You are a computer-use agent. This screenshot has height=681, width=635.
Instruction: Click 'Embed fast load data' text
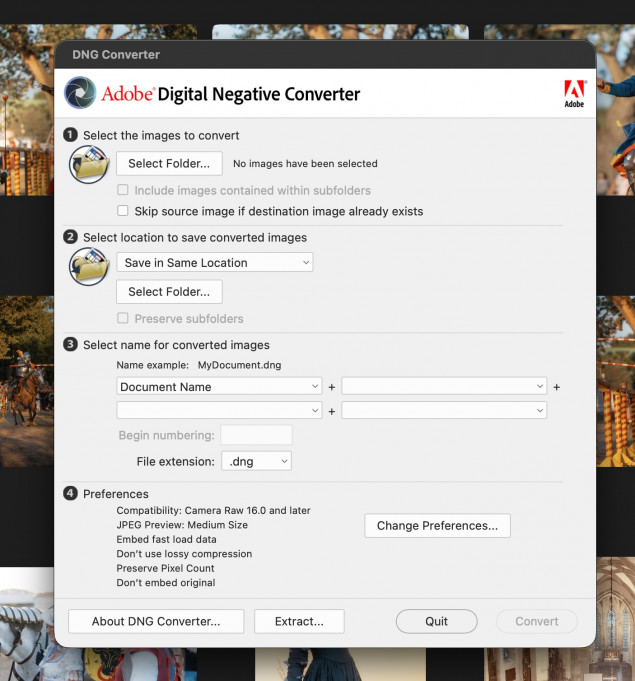pyautogui.click(x=166, y=539)
